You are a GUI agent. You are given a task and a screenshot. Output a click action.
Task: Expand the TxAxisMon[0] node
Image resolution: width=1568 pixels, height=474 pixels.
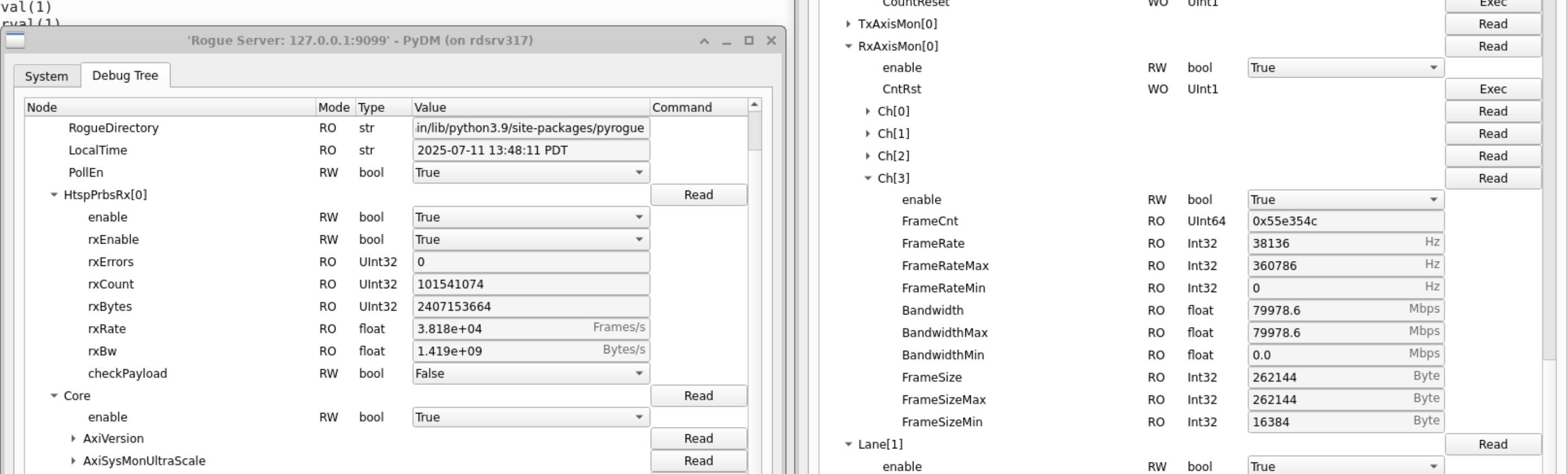[x=848, y=23]
